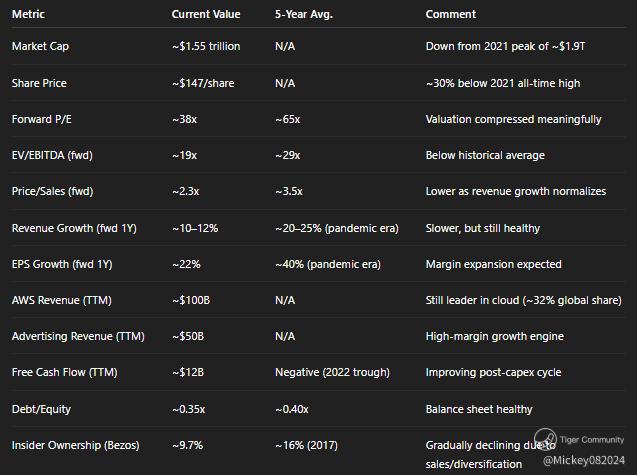Select the Current Value column header
637x475 pixels.
205,14
